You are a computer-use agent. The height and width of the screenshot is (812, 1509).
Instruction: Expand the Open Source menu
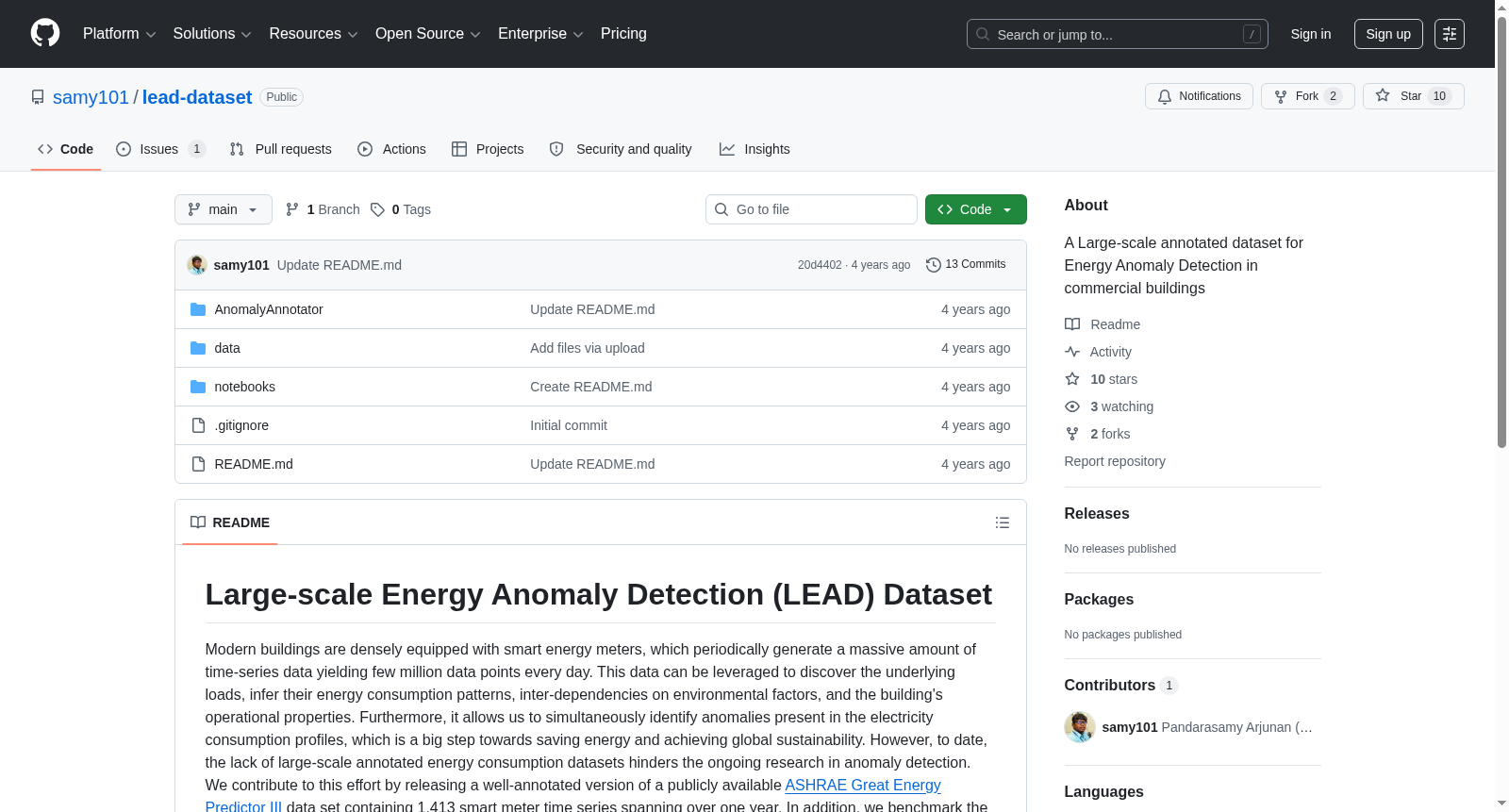(428, 34)
